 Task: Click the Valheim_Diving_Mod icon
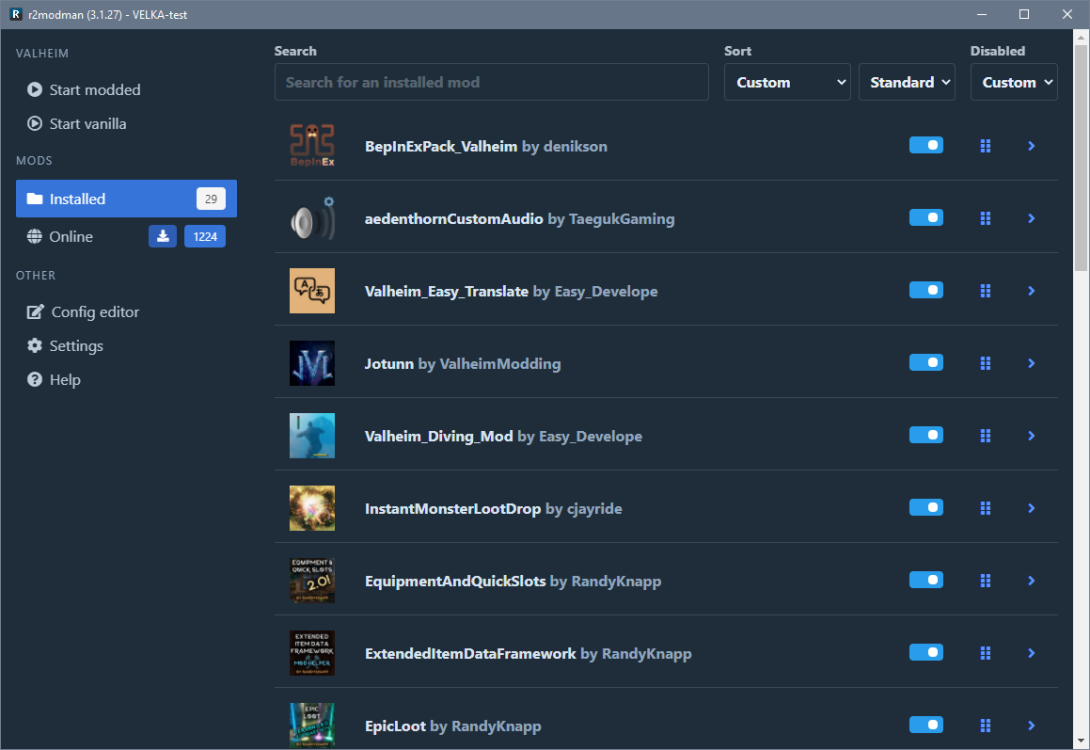(312, 436)
